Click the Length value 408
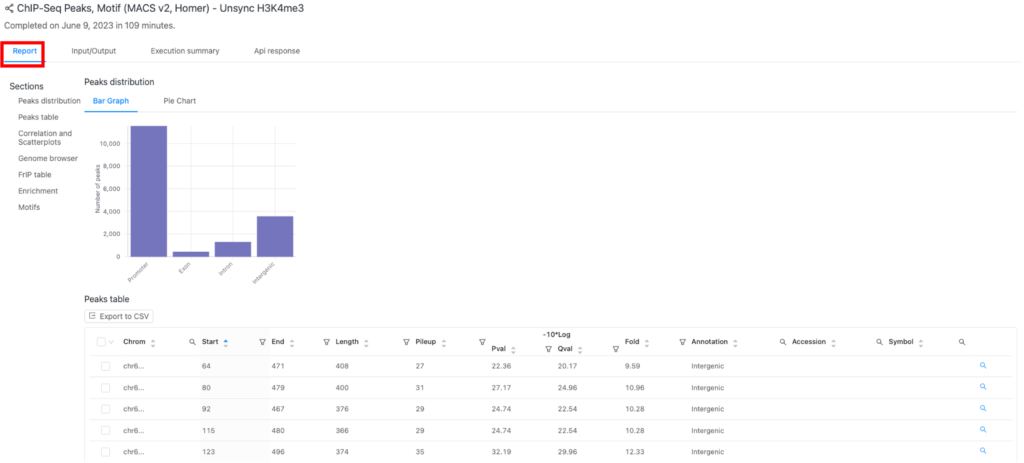 342,366
